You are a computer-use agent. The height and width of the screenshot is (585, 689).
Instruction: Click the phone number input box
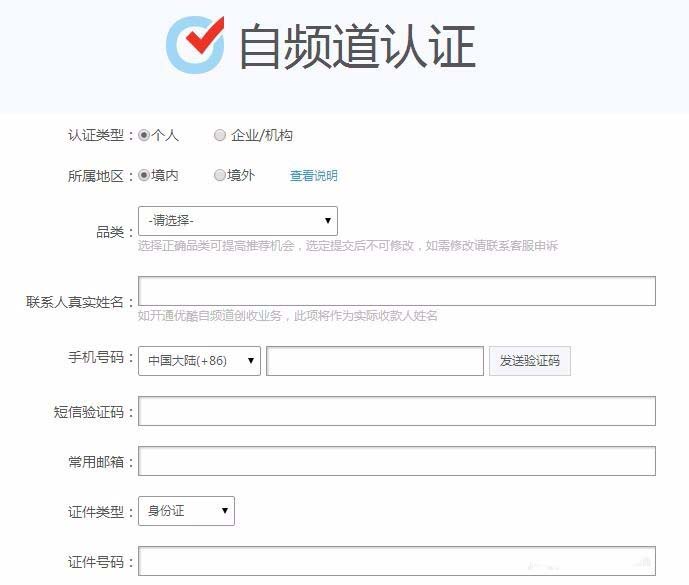coord(375,361)
